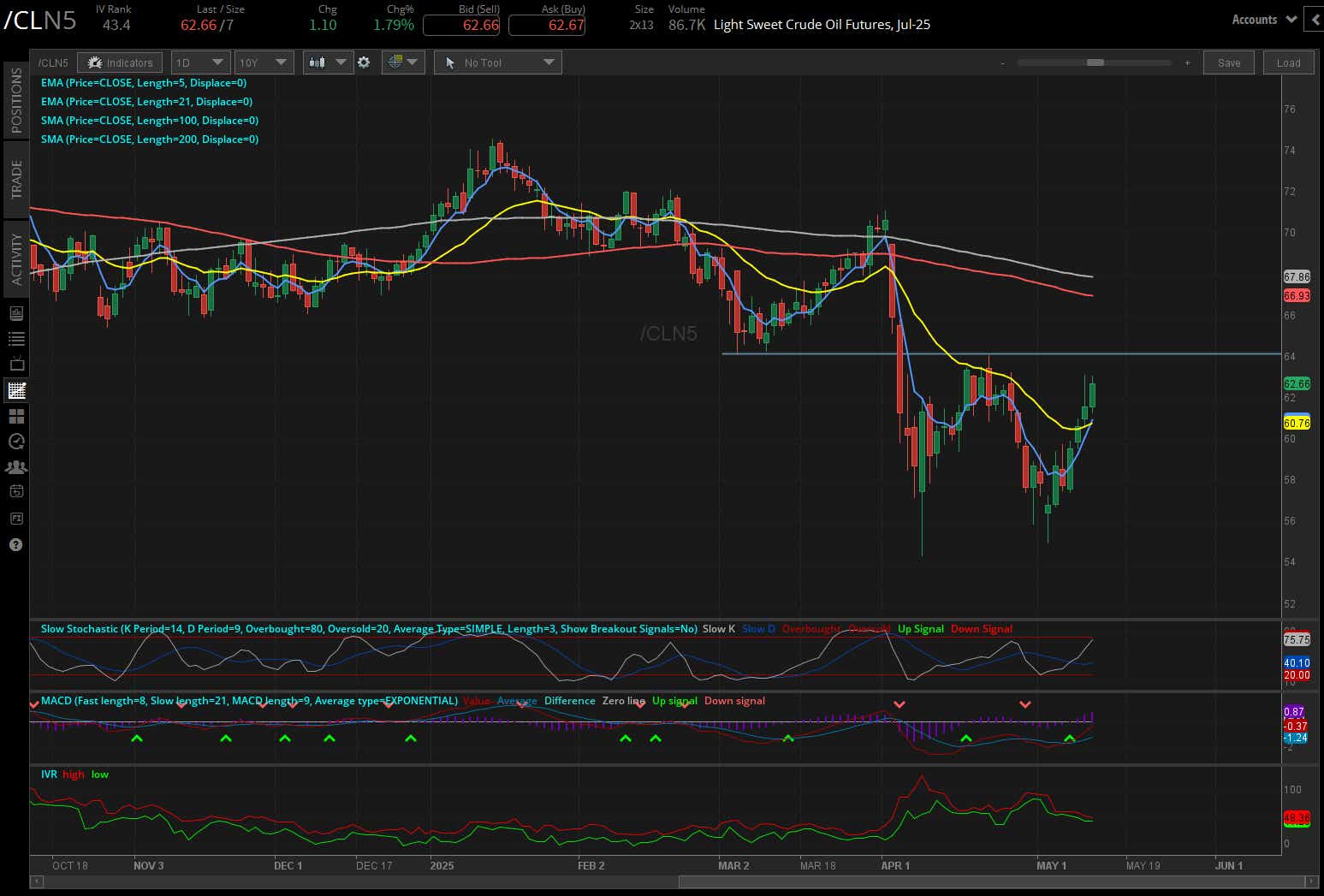Switch to the TRADE tab
Viewport: 1324px width, 896px height.
click(x=15, y=178)
